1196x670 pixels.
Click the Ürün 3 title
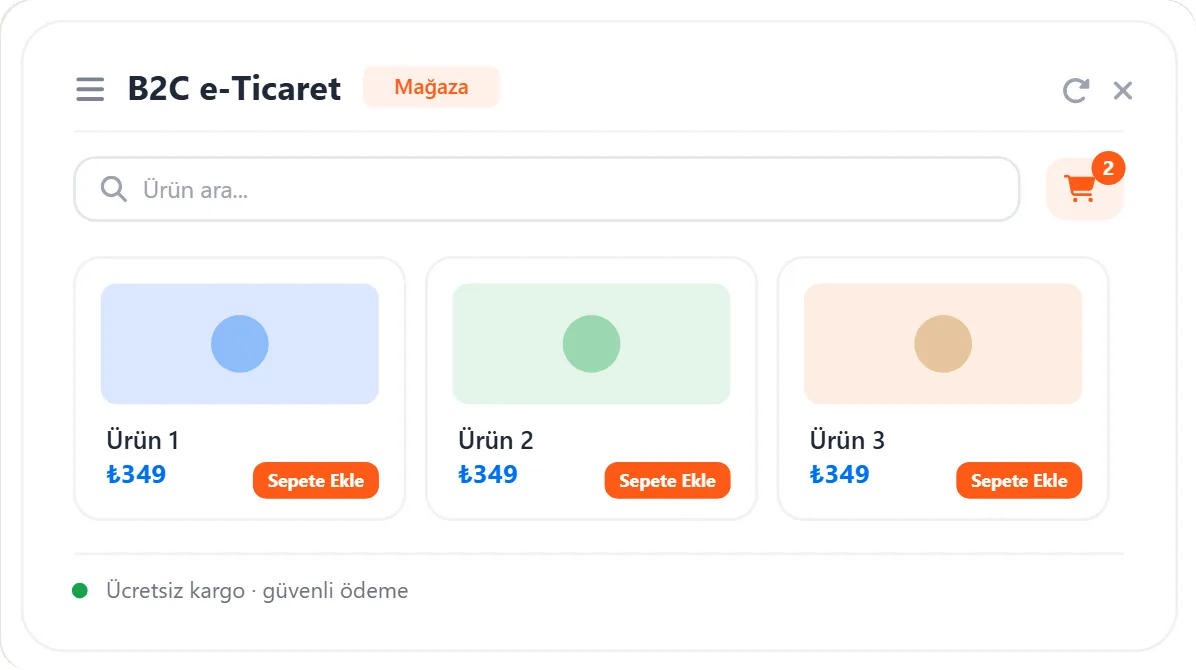pos(847,440)
